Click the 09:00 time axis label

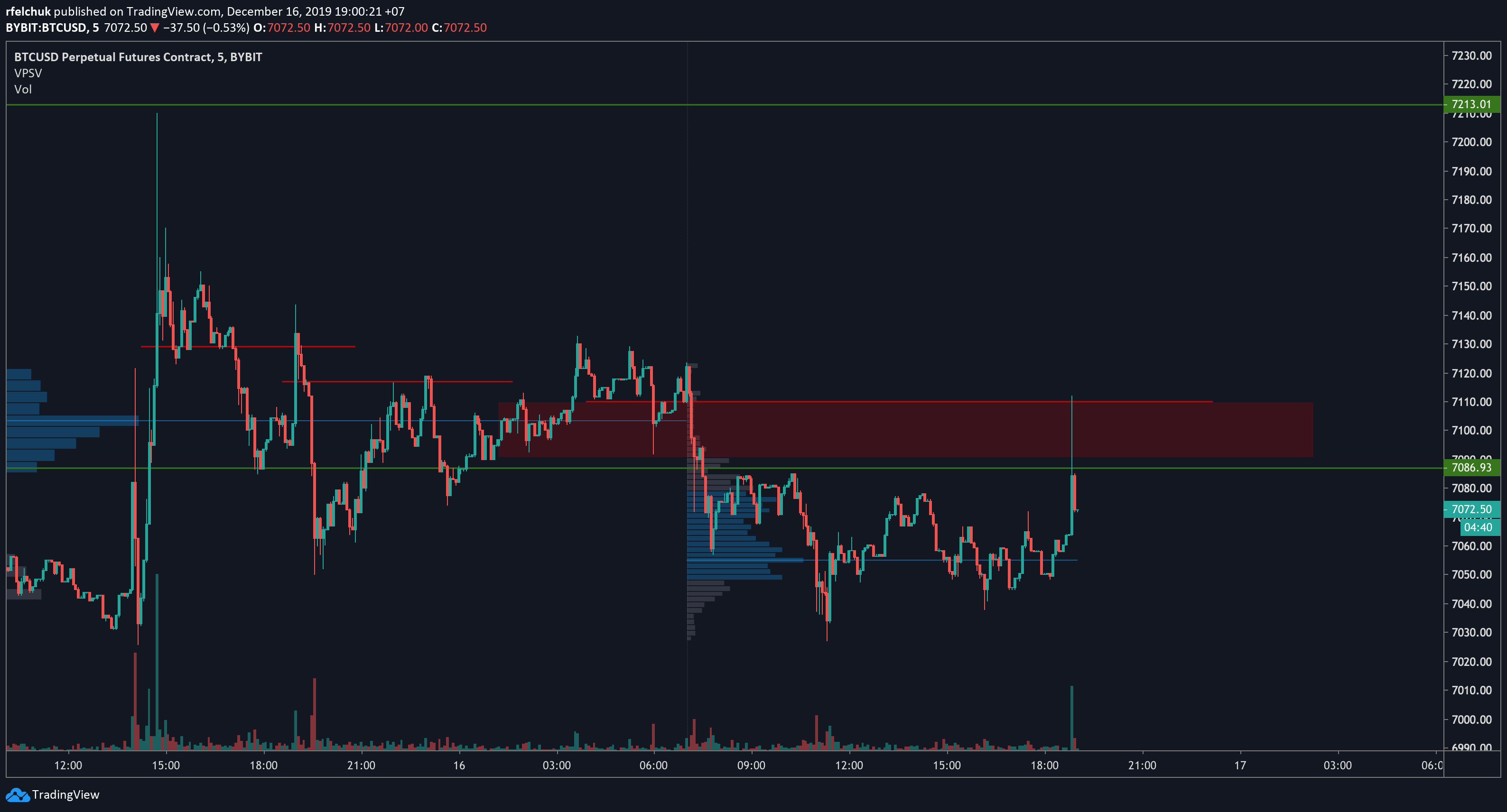[x=751, y=765]
